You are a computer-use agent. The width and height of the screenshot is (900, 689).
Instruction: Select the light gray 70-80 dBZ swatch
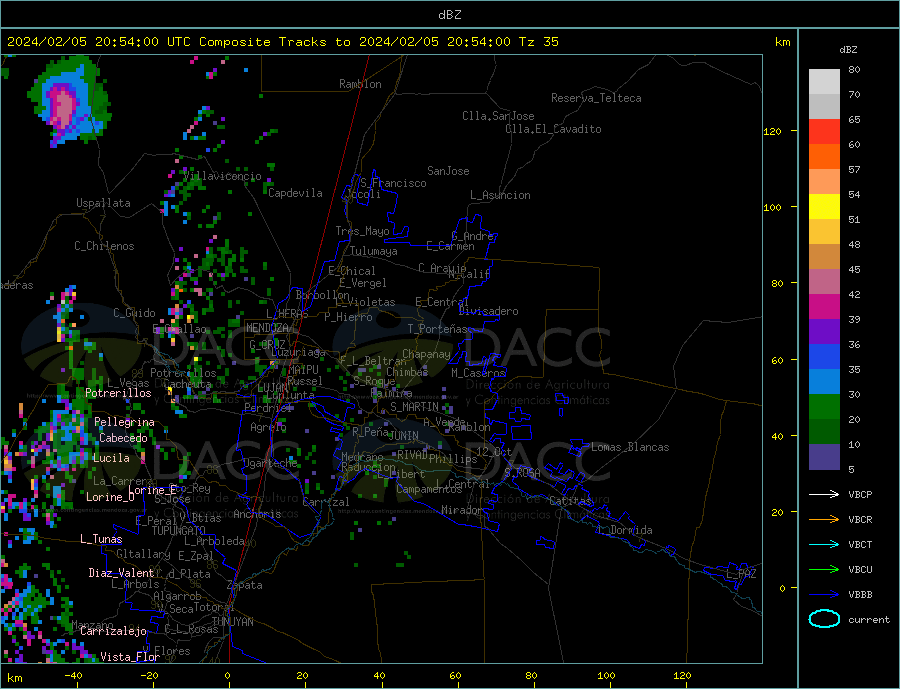(824, 82)
